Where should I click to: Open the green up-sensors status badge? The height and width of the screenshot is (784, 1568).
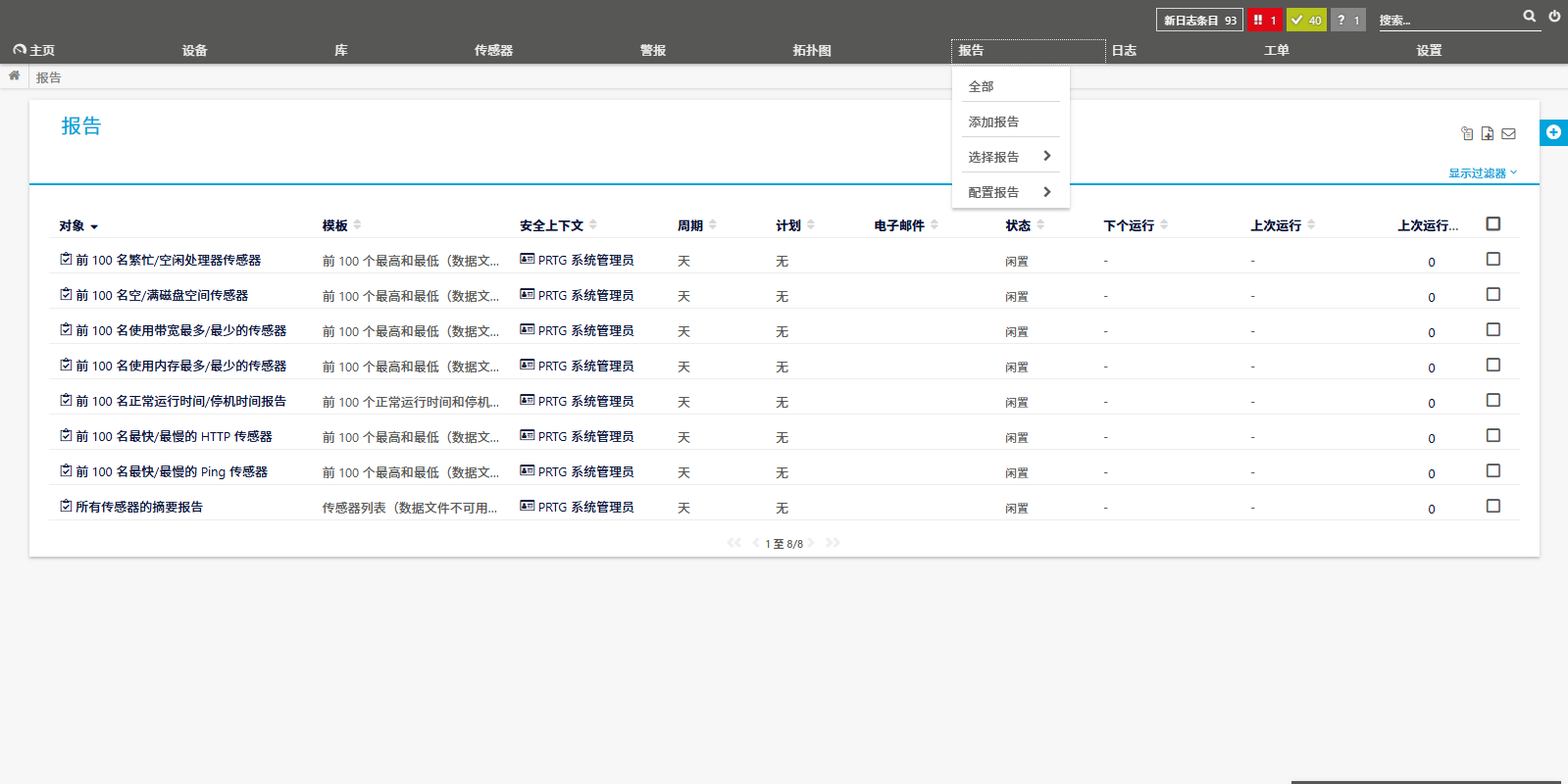[1306, 20]
